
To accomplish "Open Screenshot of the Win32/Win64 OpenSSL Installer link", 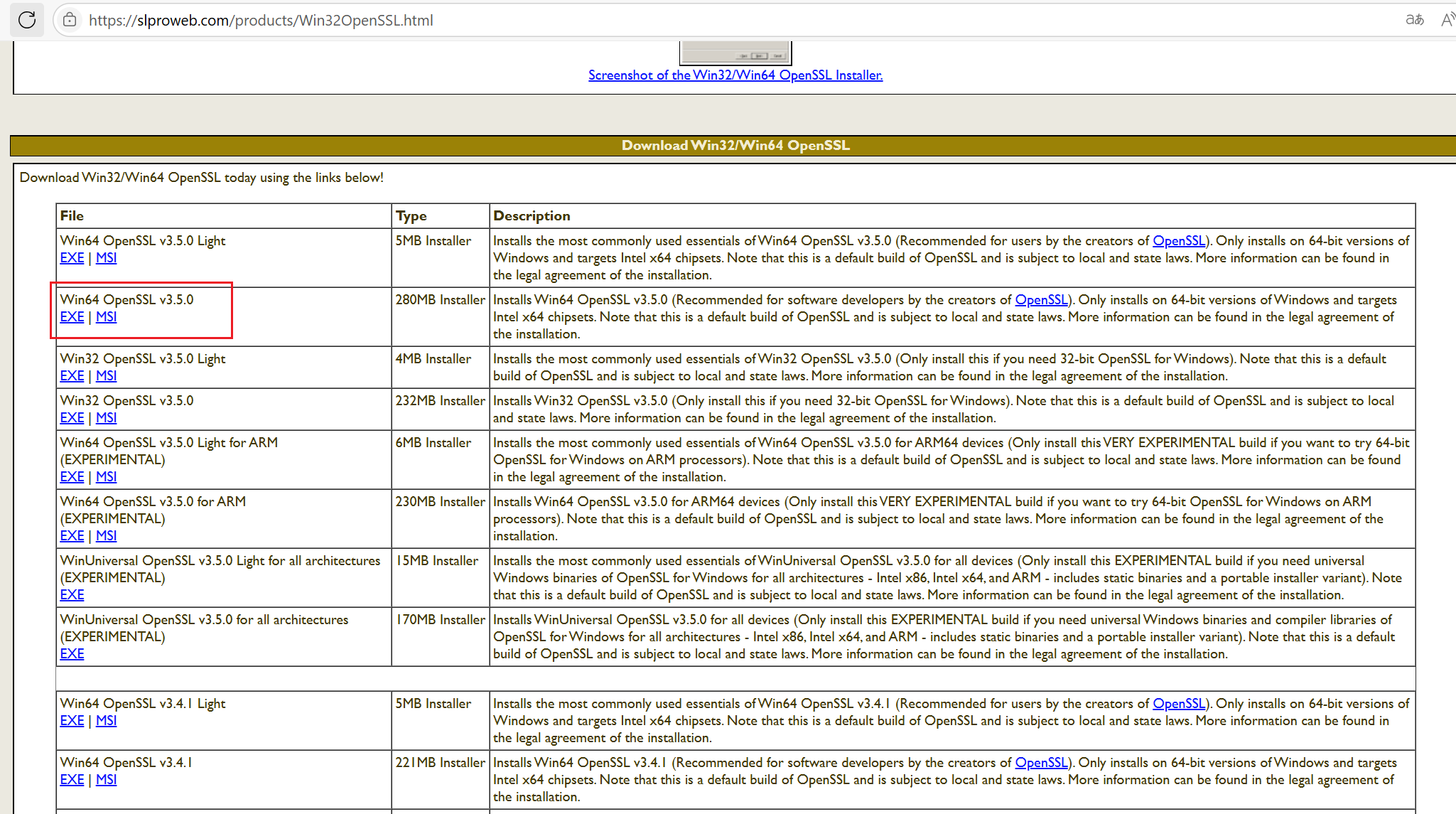I will click(x=735, y=75).
